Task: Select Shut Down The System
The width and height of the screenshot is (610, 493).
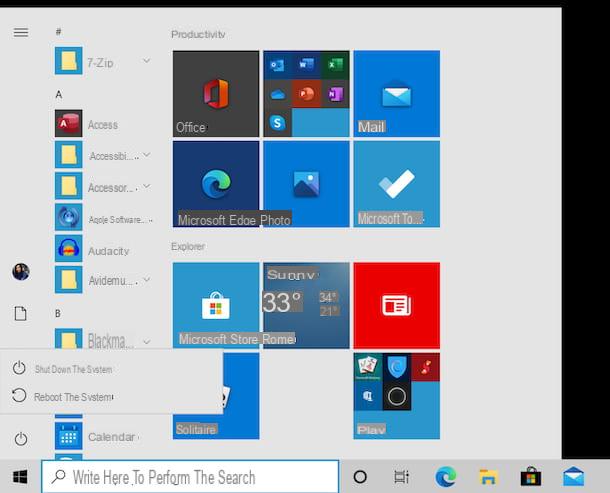Action: point(111,368)
